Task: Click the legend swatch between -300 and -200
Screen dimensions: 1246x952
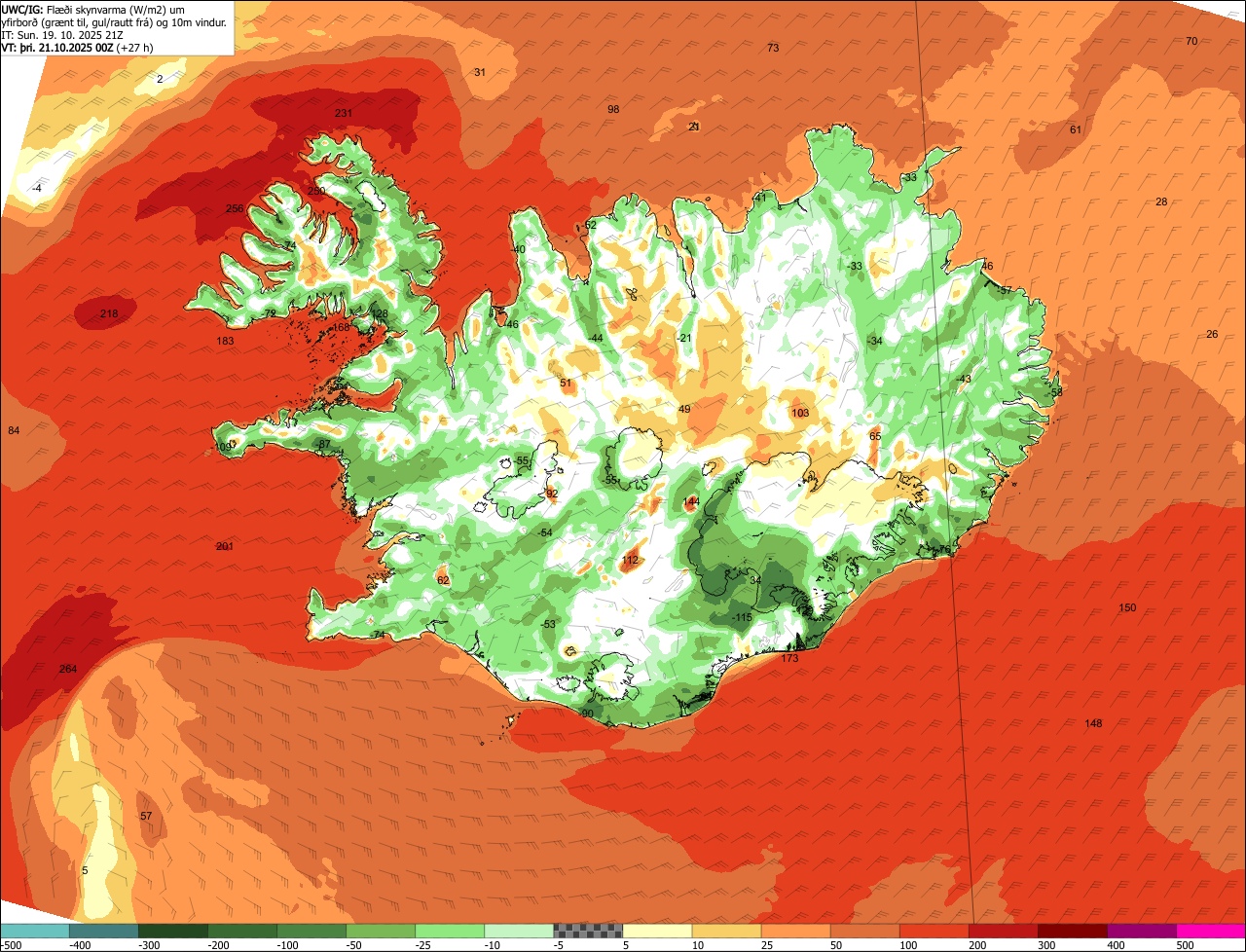Action: click(x=173, y=931)
